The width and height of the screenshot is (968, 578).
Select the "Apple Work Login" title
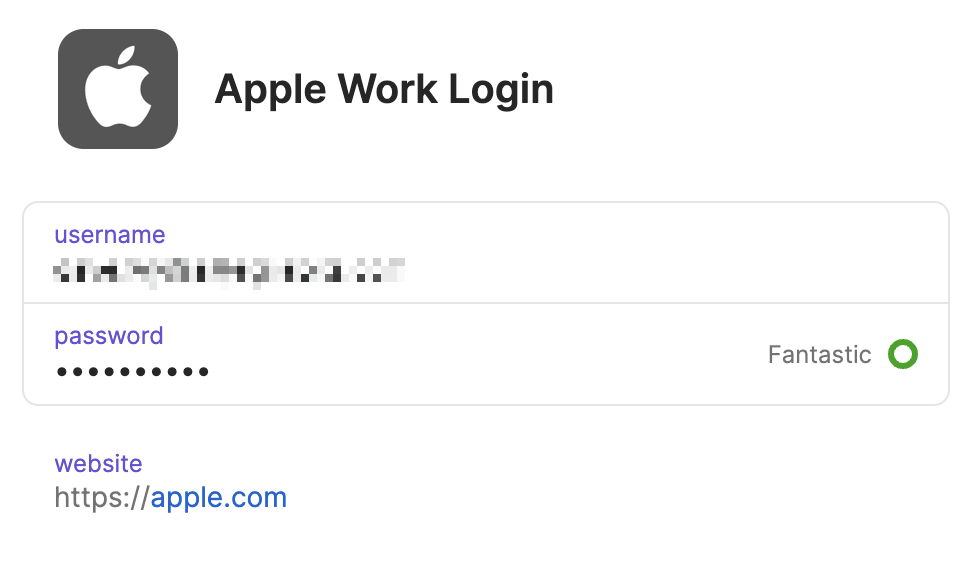[384, 90]
